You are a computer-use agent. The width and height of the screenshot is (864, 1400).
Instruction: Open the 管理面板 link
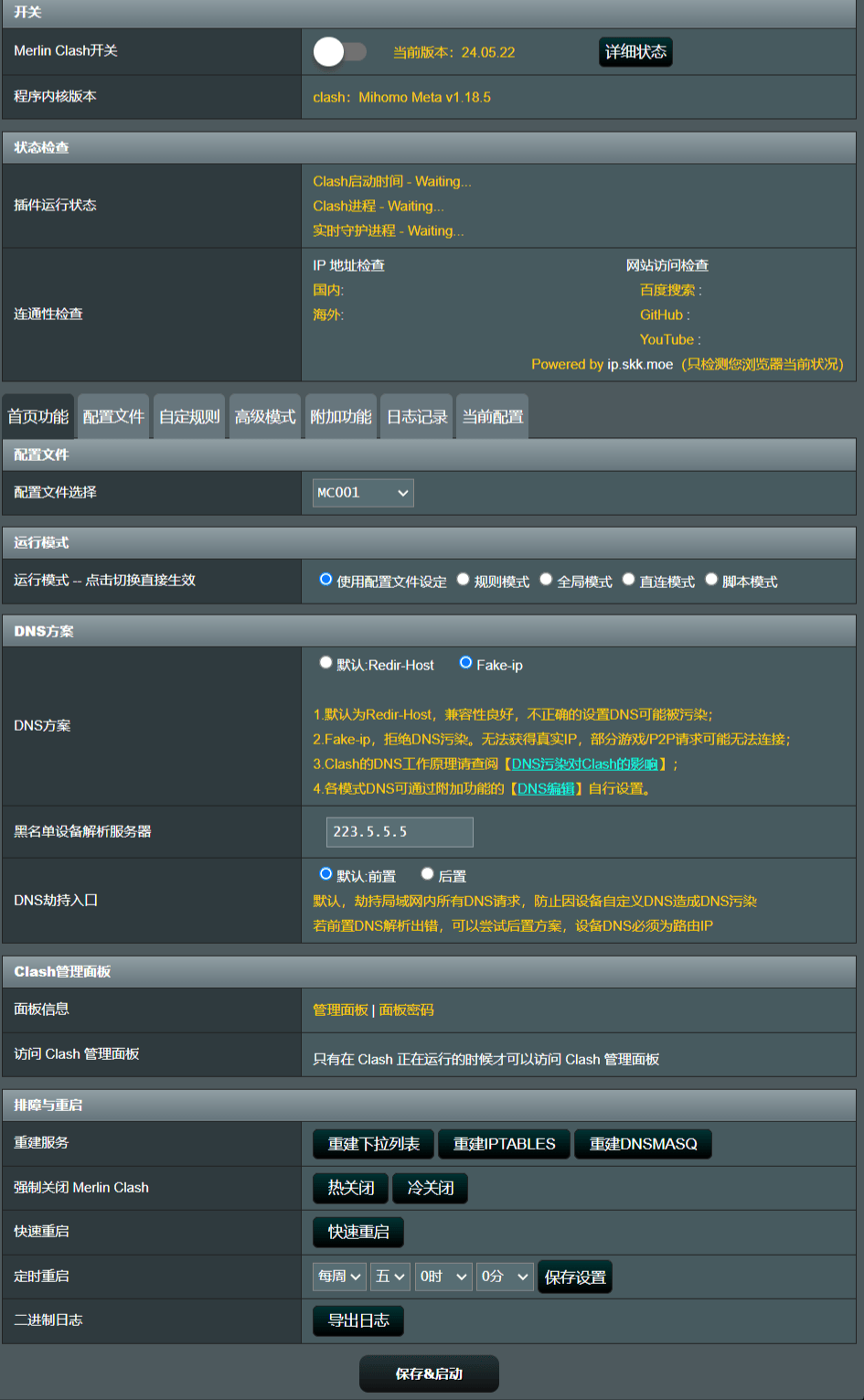point(340,1010)
